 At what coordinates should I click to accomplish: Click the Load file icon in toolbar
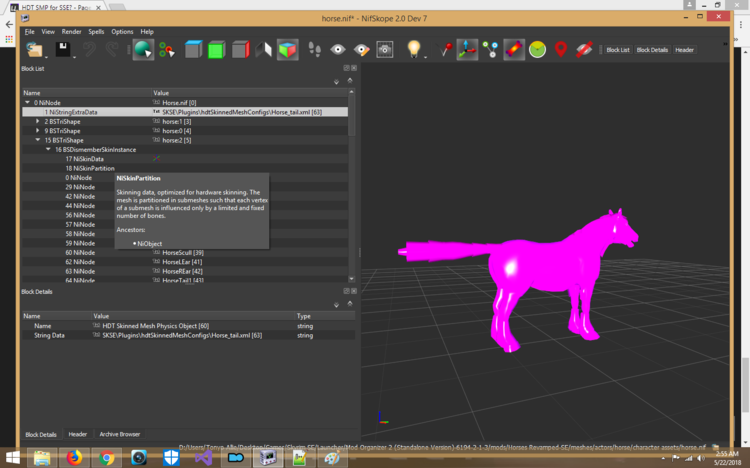(x=34, y=49)
